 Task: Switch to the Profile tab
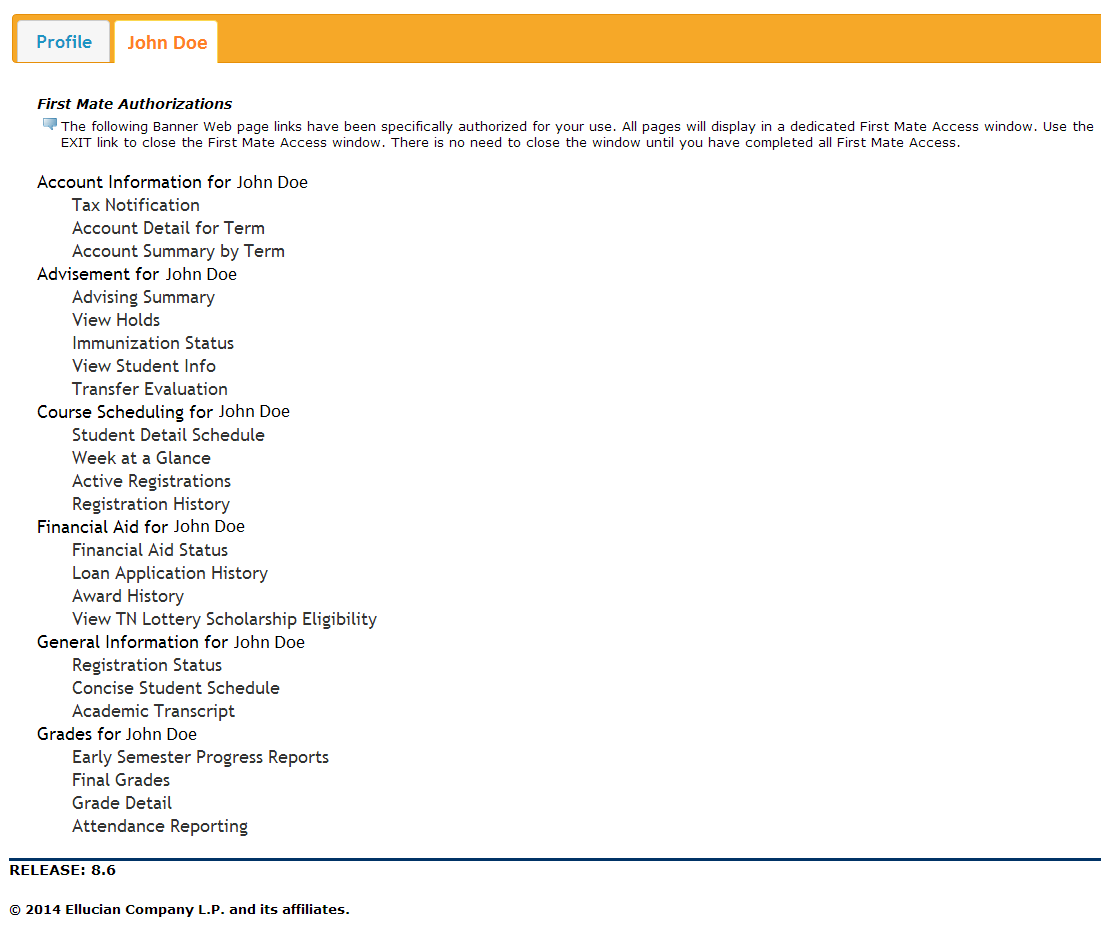coord(64,42)
